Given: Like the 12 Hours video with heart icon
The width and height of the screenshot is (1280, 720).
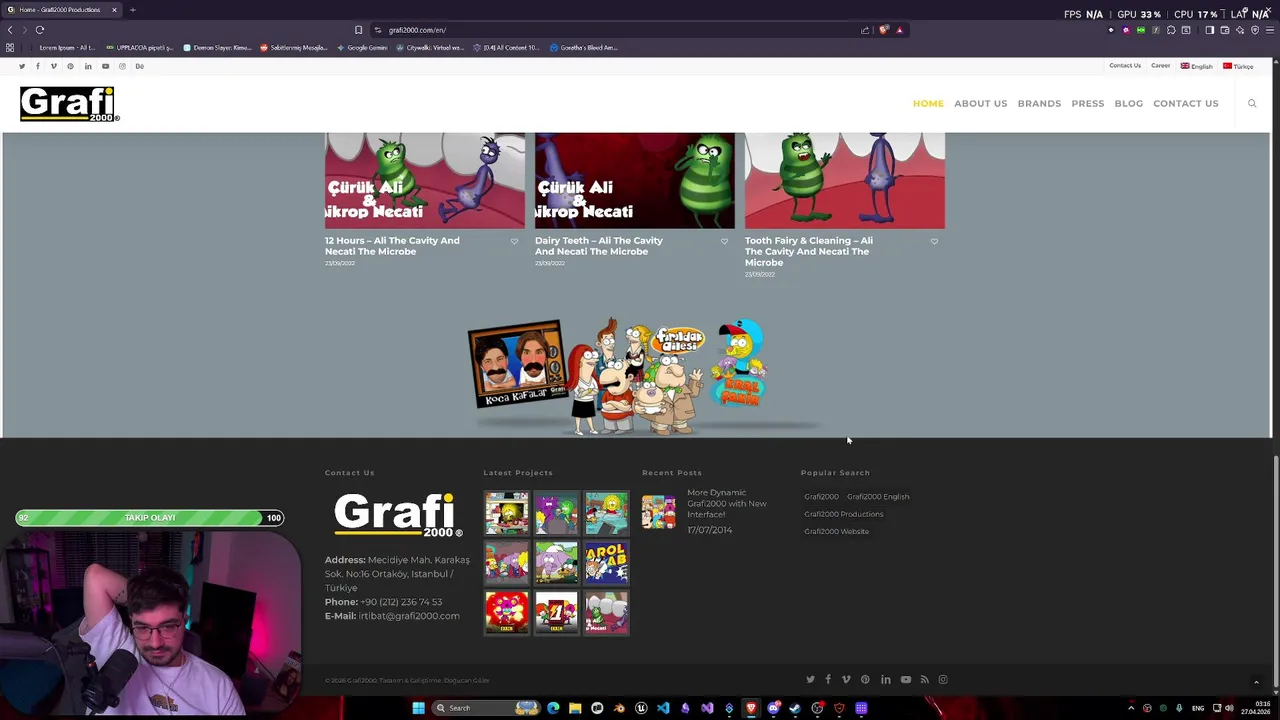Looking at the screenshot, I should pyautogui.click(x=514, y=241).
